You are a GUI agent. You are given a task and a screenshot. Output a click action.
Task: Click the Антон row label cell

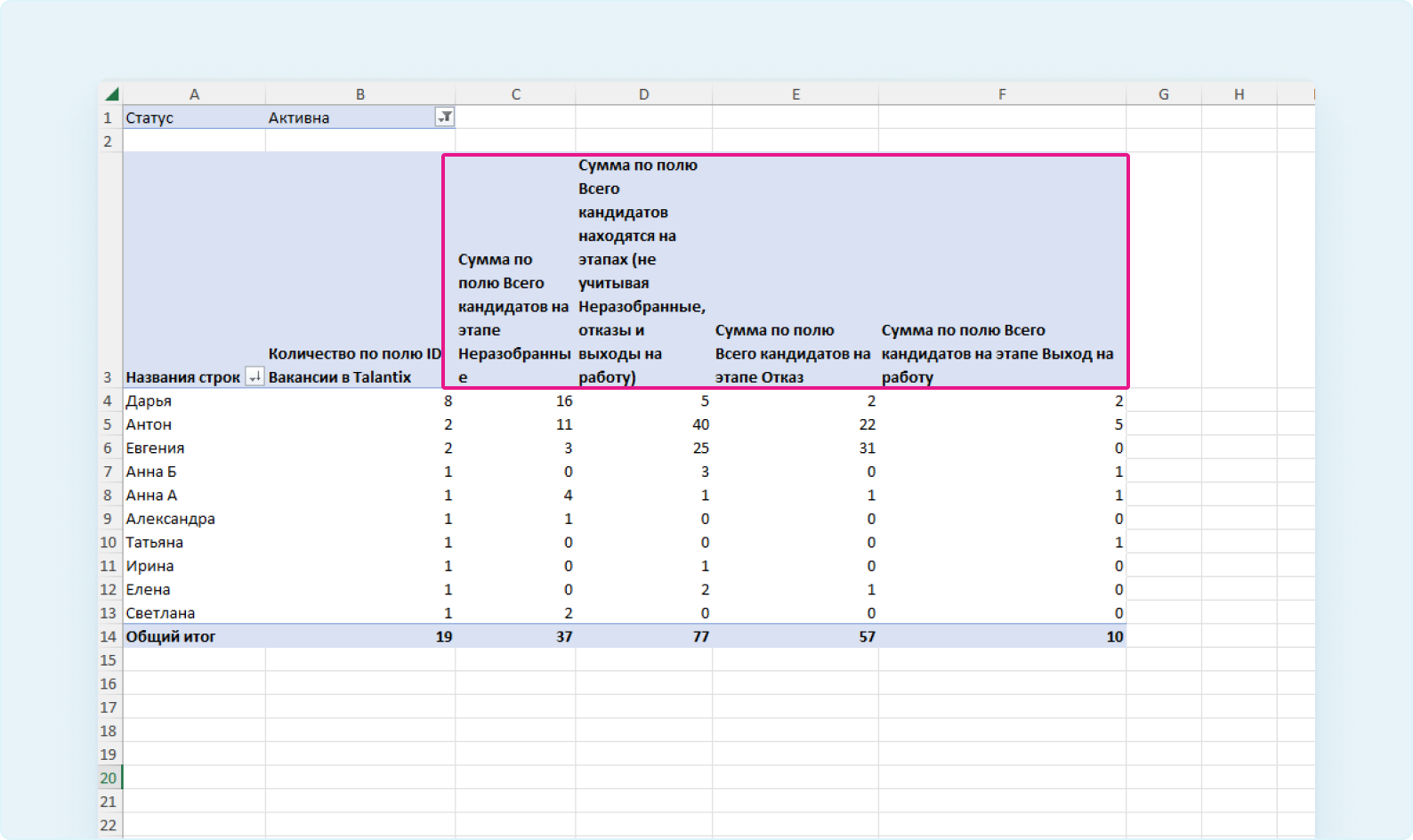click(x=193, y=424)
